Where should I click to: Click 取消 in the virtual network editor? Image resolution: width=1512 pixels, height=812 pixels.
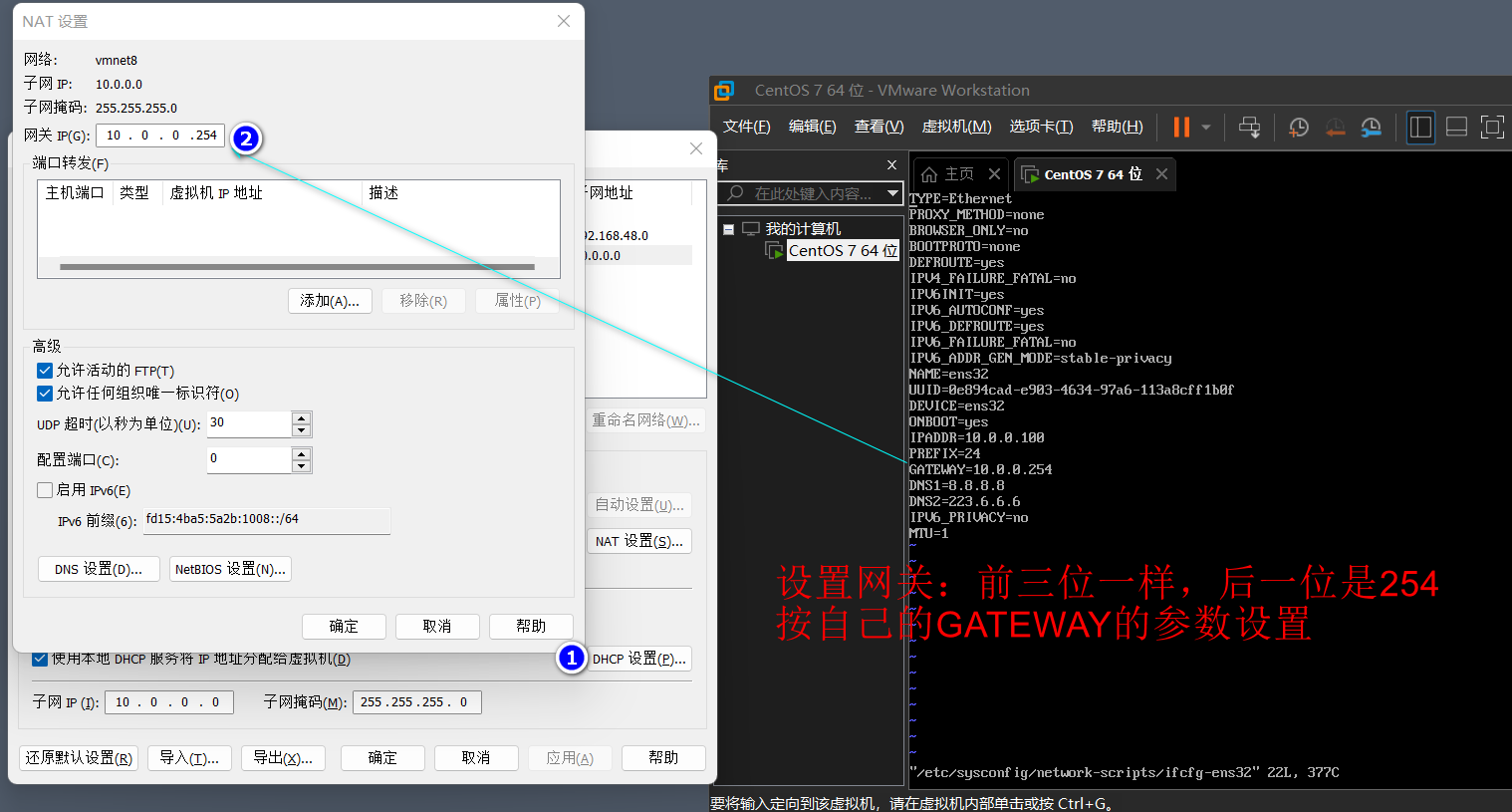[476, 758]
